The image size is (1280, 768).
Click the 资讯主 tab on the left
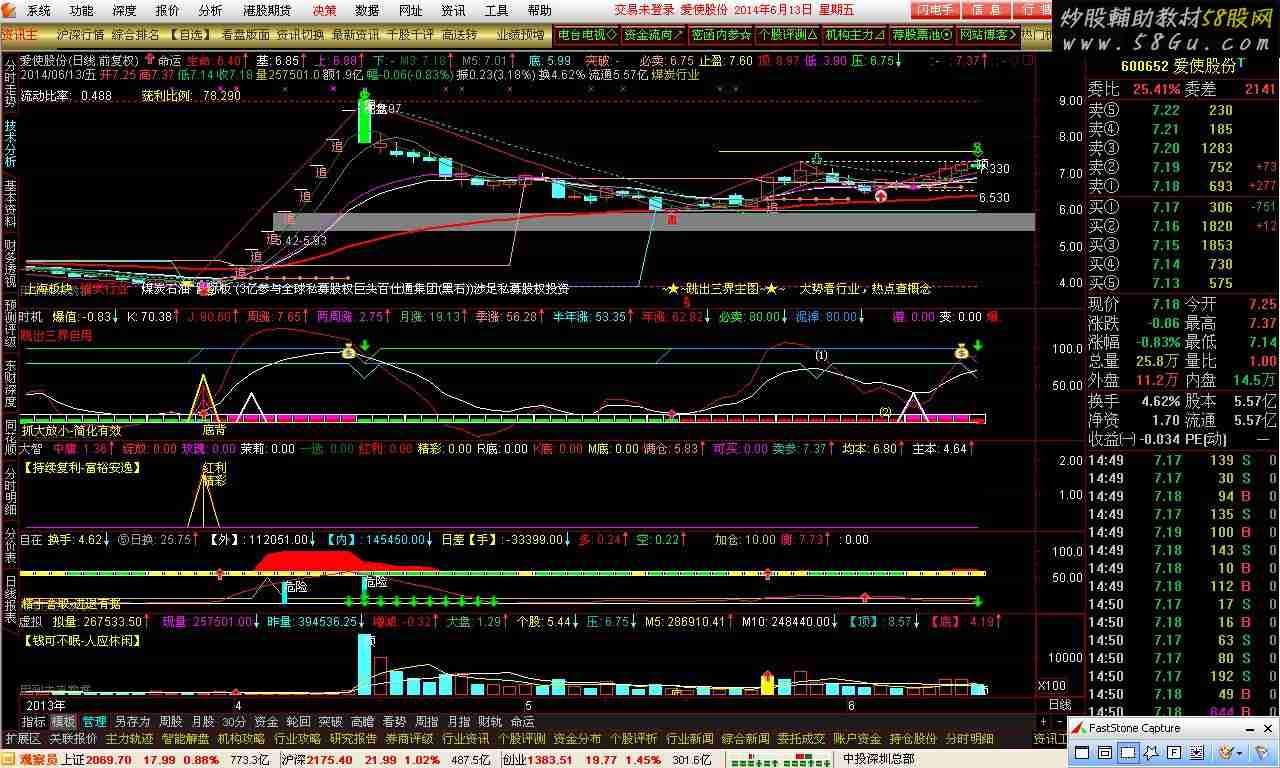(19, 34)
